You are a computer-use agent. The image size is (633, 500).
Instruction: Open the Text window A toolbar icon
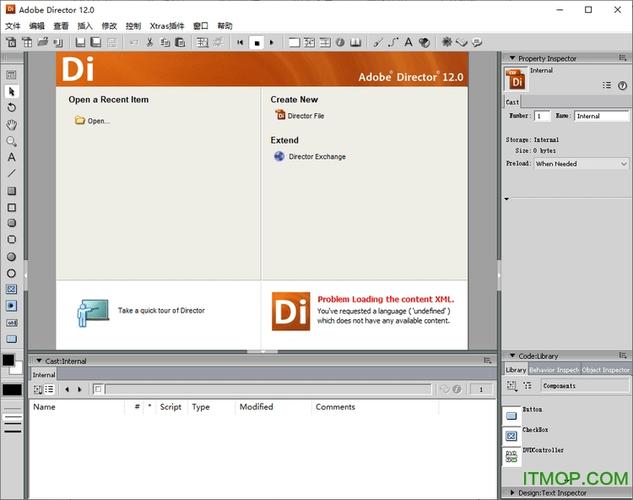(409, 42)
